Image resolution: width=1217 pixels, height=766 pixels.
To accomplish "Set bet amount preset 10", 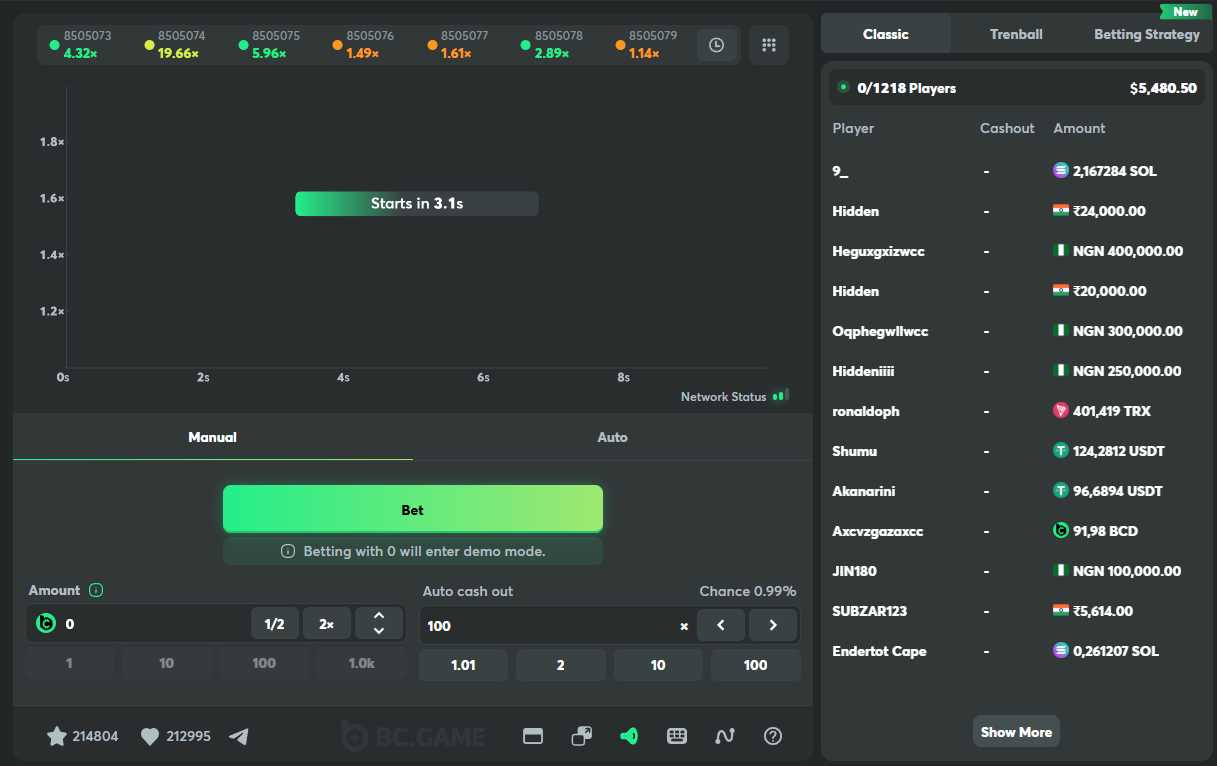I will [166, 663].
